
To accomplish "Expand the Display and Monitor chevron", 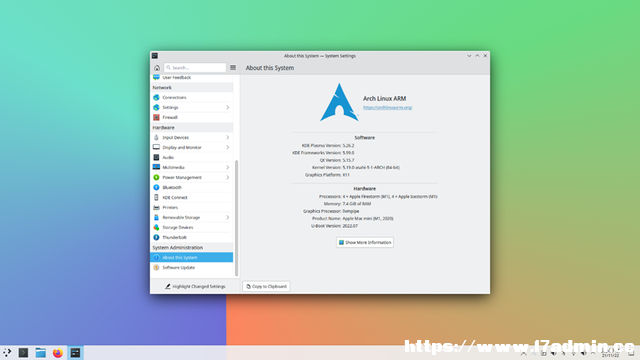I will (228, 147).
